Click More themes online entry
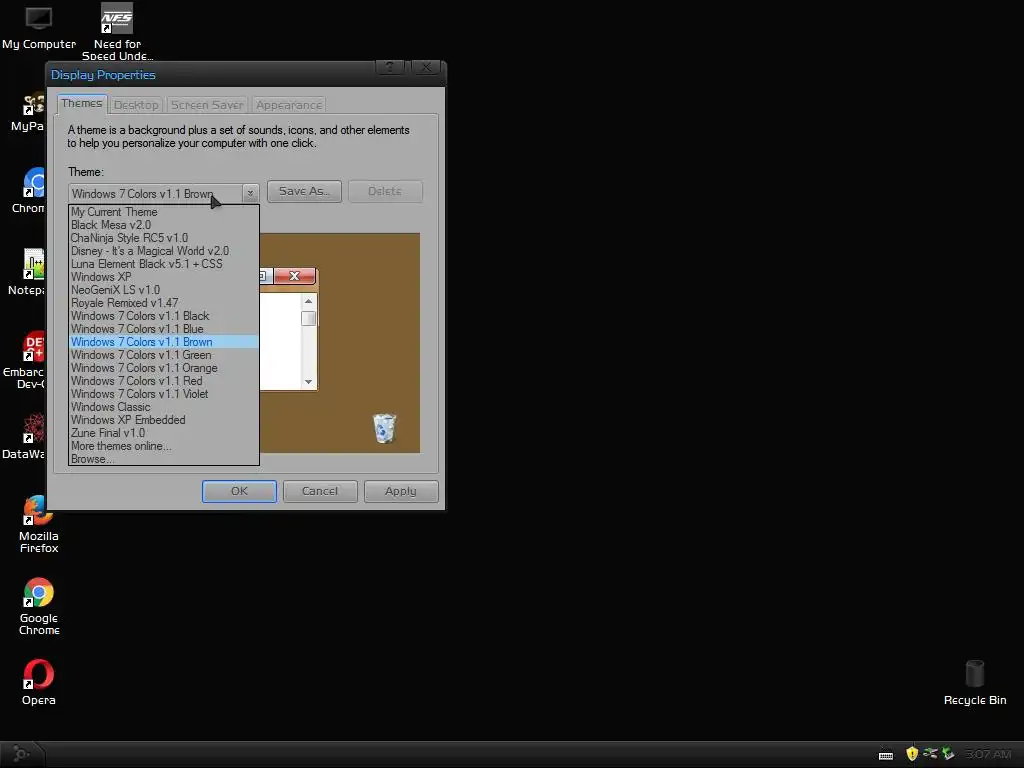The height and width of the screenshot is (768, 1024). pyautogui.click(x=164, y=446)
